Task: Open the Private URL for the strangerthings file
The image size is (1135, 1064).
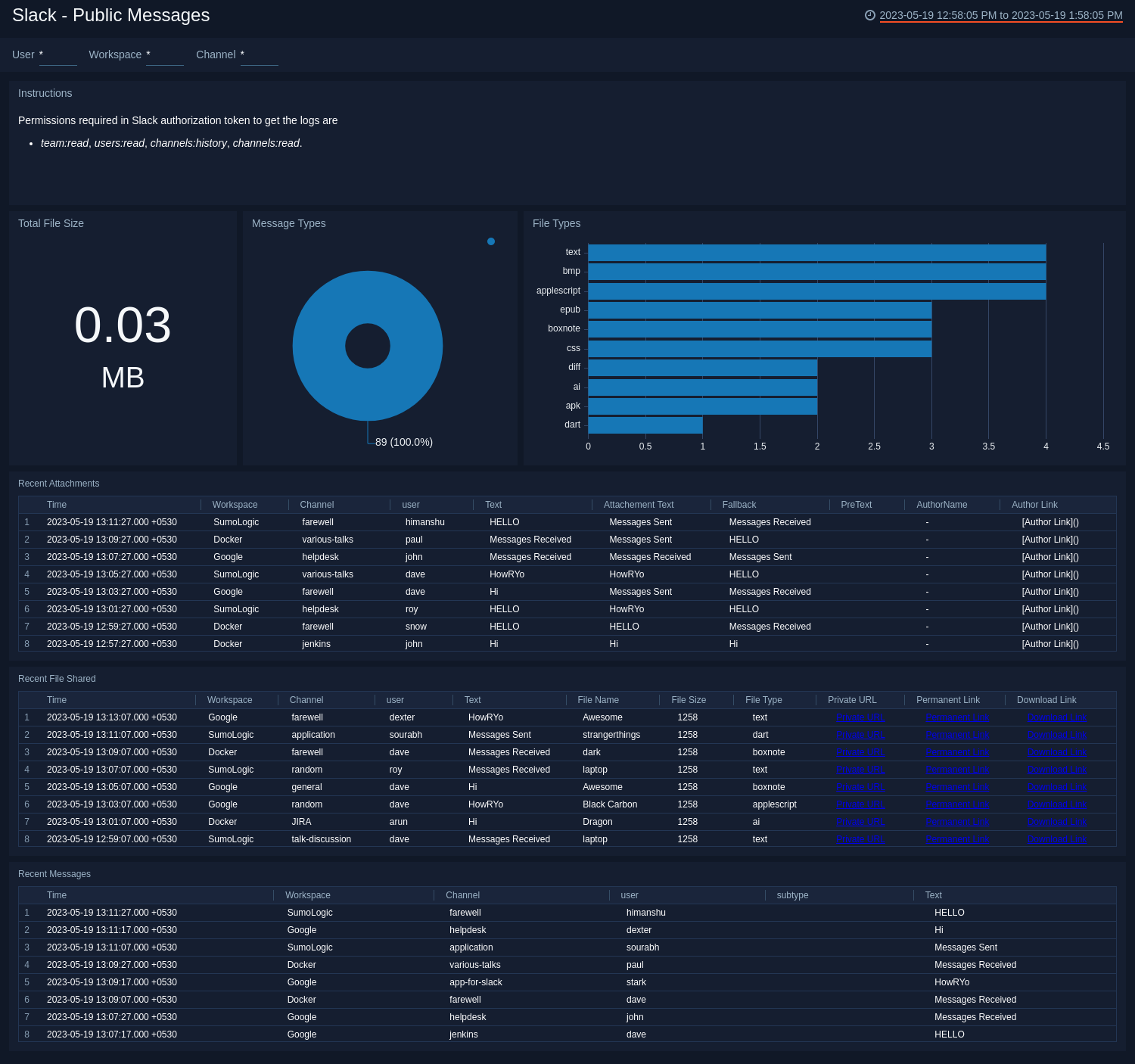Action: [x=860, y=735]
